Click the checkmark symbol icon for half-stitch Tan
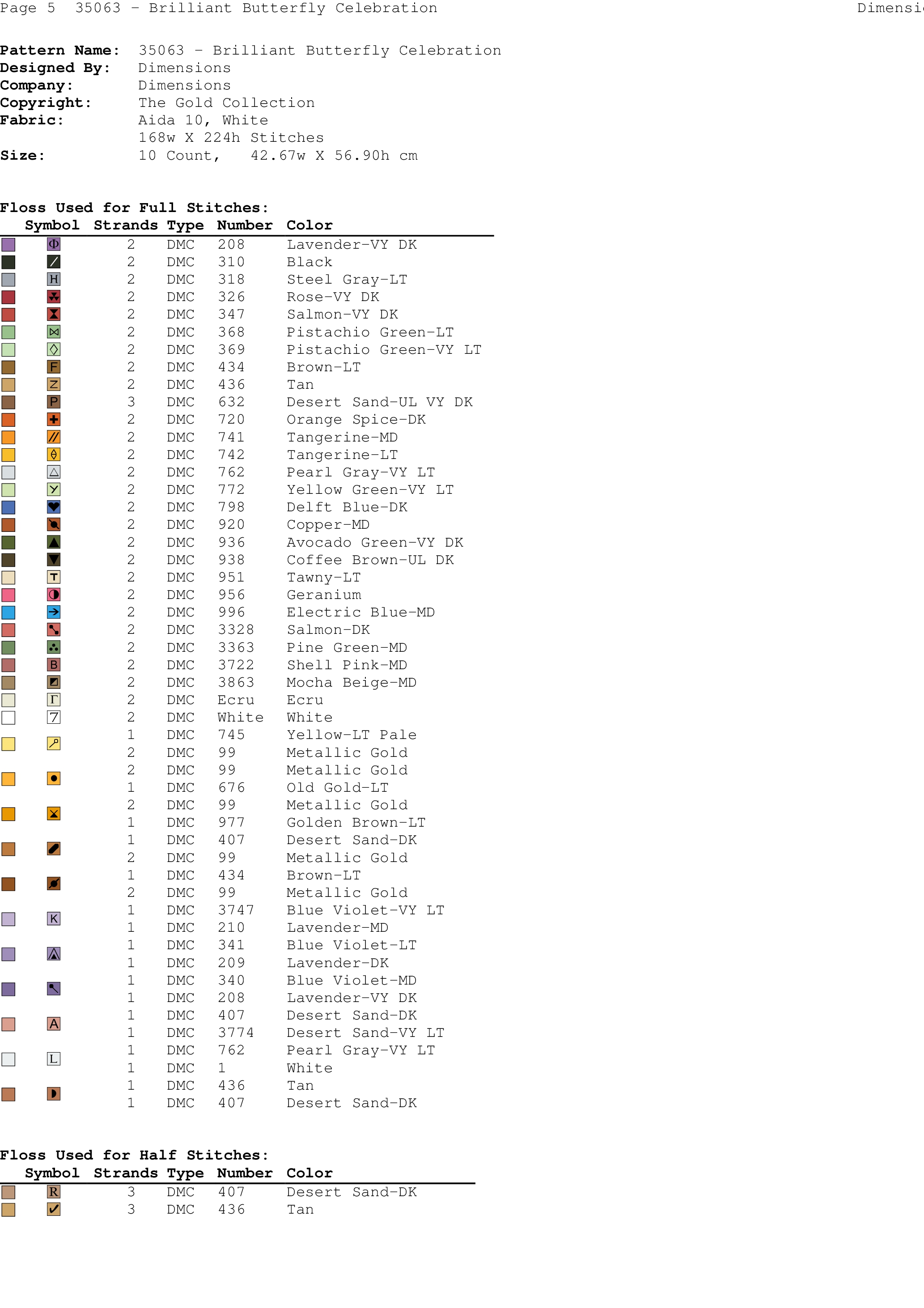Viewport: 924px width, 1308px height. click(54, 1210)
